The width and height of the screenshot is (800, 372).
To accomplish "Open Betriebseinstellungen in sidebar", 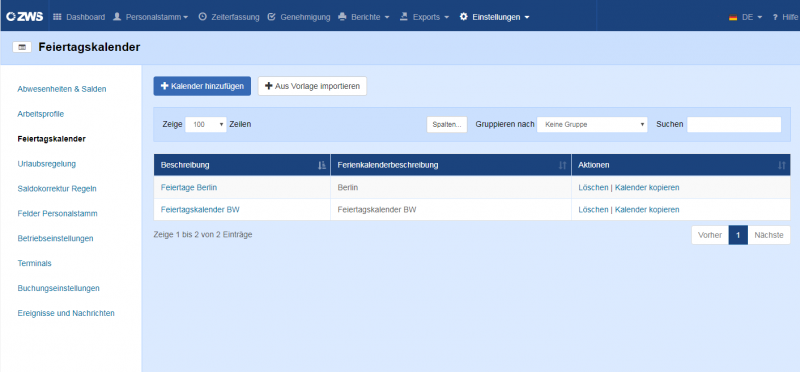I will [55, 238].
